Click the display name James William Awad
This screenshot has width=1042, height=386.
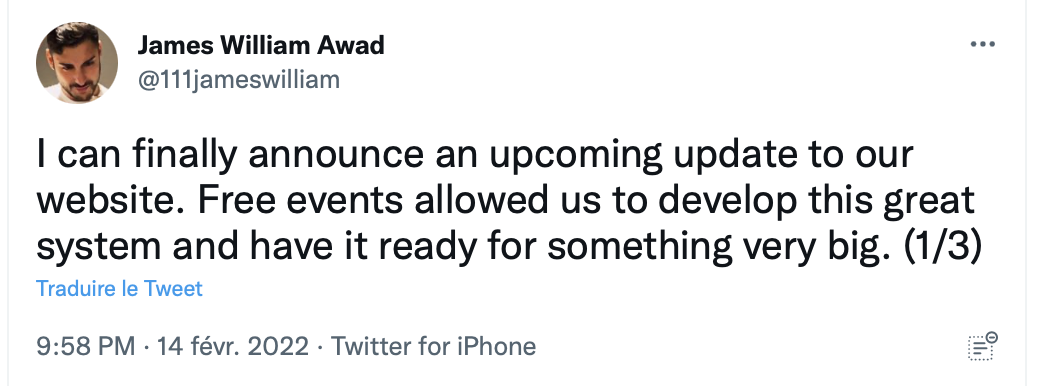pyautogui.click(x=261, y=45)
